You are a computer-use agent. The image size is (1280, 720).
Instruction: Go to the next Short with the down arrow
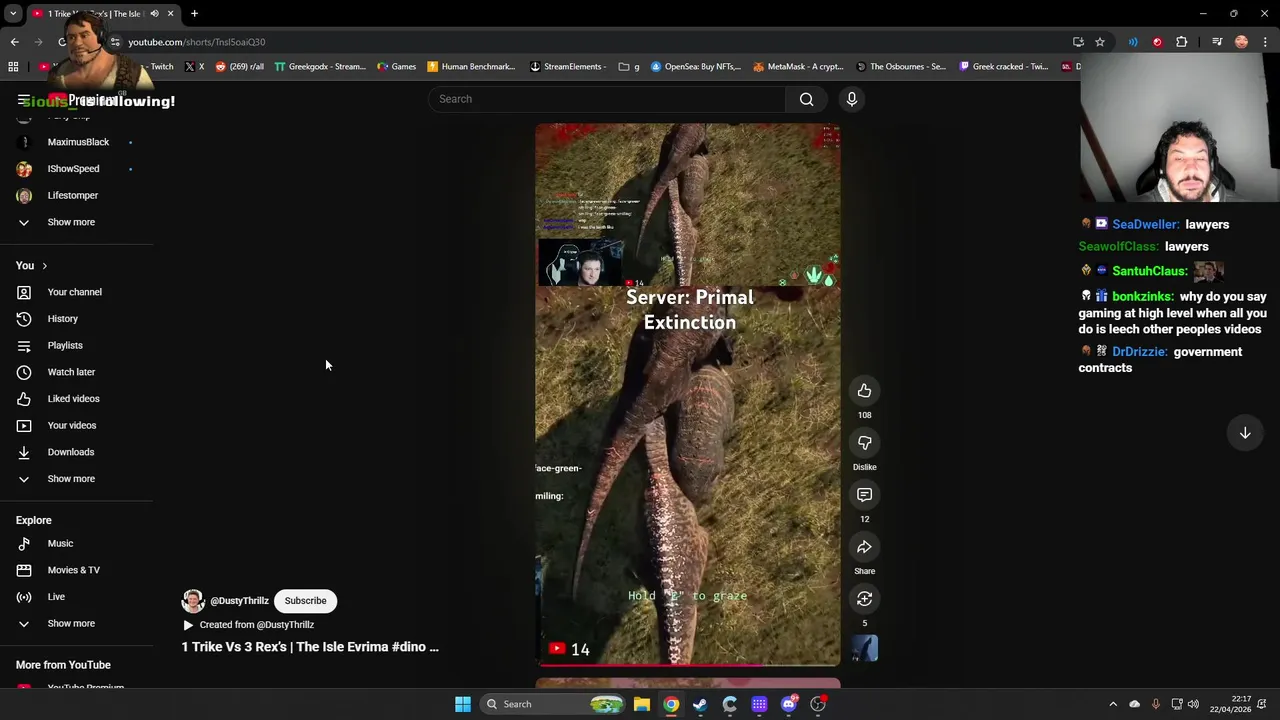pyautogui.click(x=1245, y=433)
